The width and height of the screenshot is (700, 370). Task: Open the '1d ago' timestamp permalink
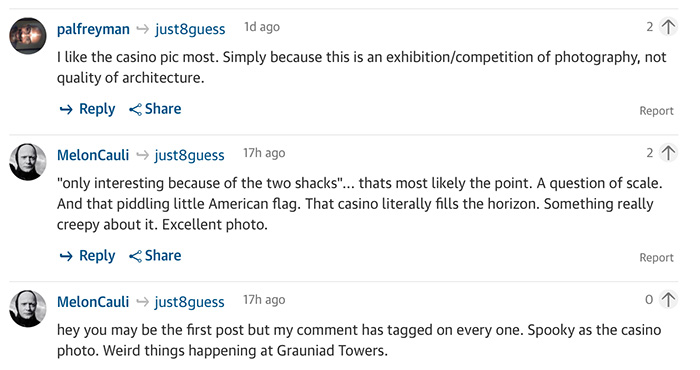[262, 27]
